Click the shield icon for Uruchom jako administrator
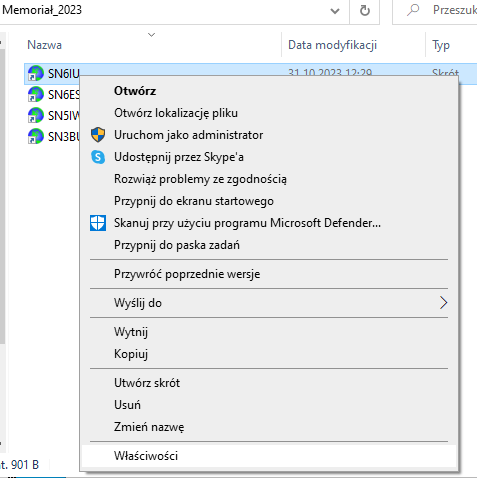Viewport: 477px width, 478px height. click(98, 135)
